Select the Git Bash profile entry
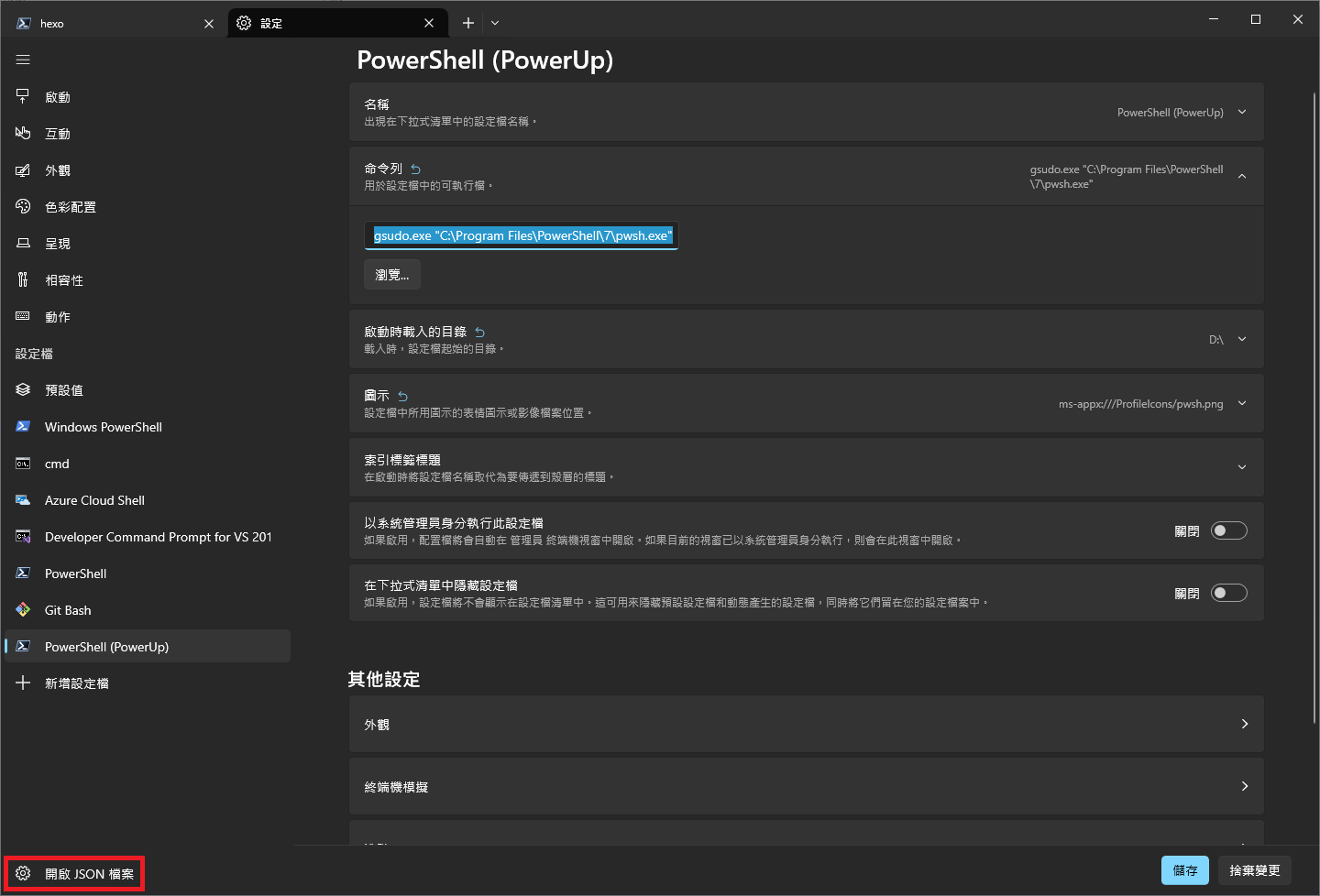 [148, 609]
